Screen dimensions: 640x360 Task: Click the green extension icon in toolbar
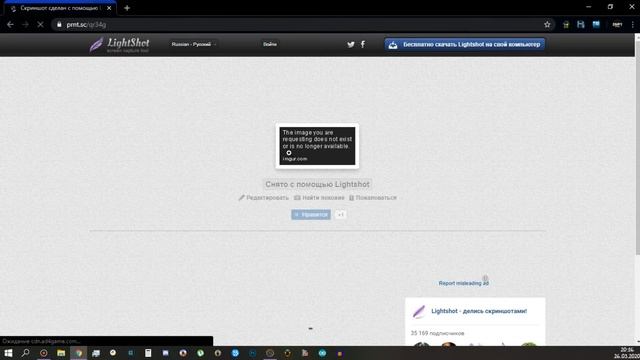[x=566, y=24]
